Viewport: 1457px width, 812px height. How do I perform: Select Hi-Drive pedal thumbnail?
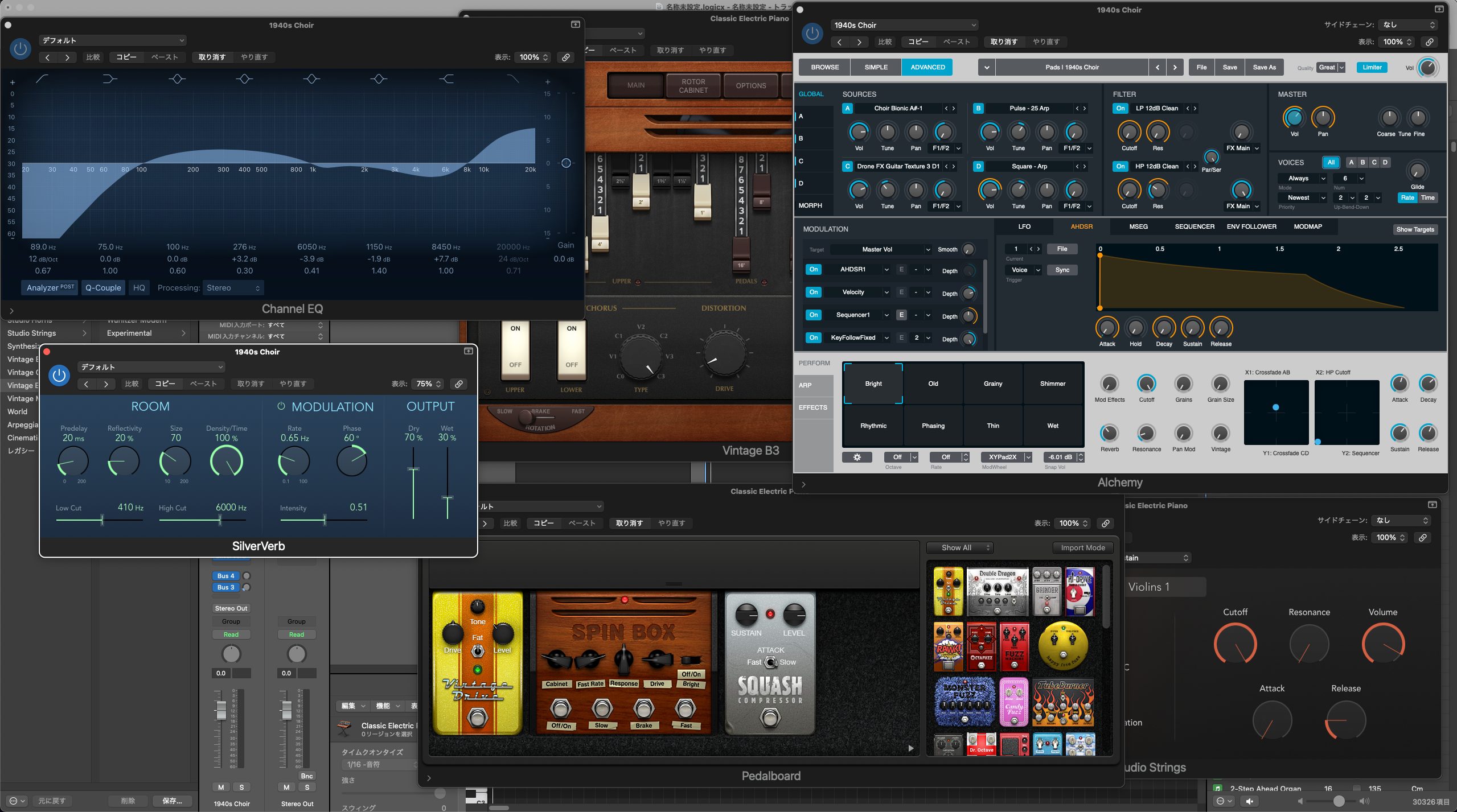pyautogui.click(x=1080, y=591)
